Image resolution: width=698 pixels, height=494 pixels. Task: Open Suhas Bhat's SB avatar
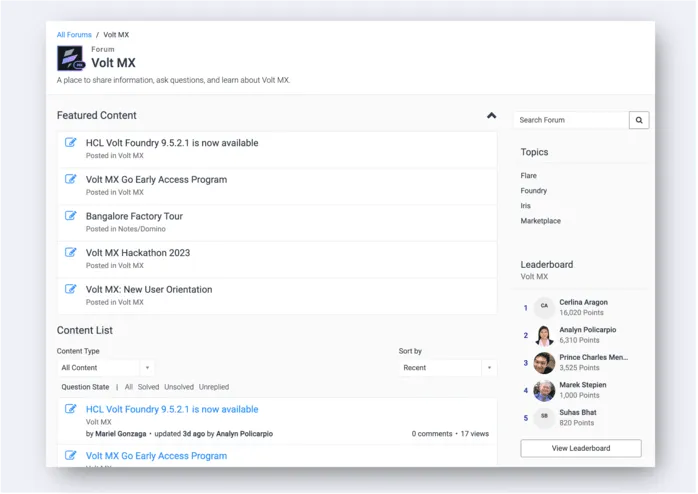point(544,417)
